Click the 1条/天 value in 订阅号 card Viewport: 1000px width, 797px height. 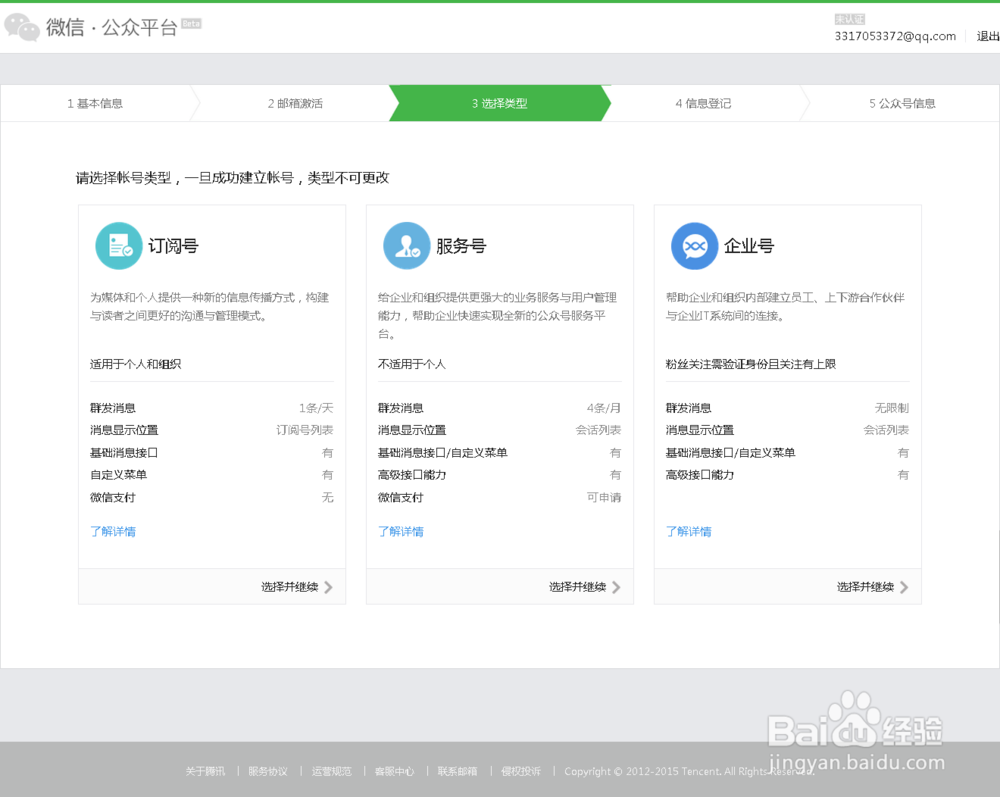pos(316,408)
